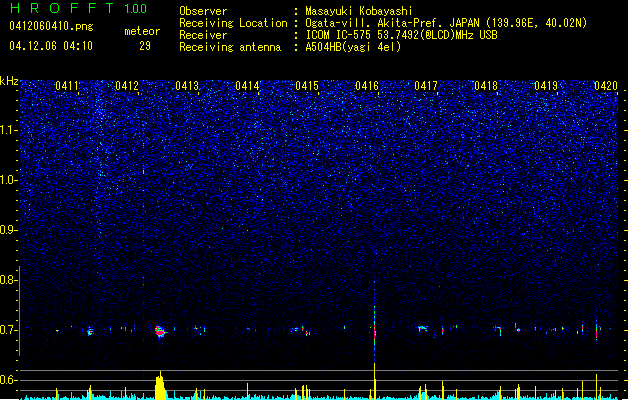Viewport: 629px width, 400px height.
Task: Select the 0419 time label
Action: (546, 86)
